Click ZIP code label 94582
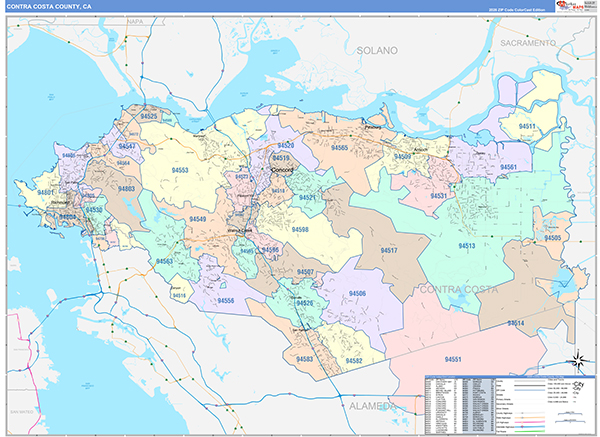The width and height of the screenshot is (600, 437). coord(354,360)
